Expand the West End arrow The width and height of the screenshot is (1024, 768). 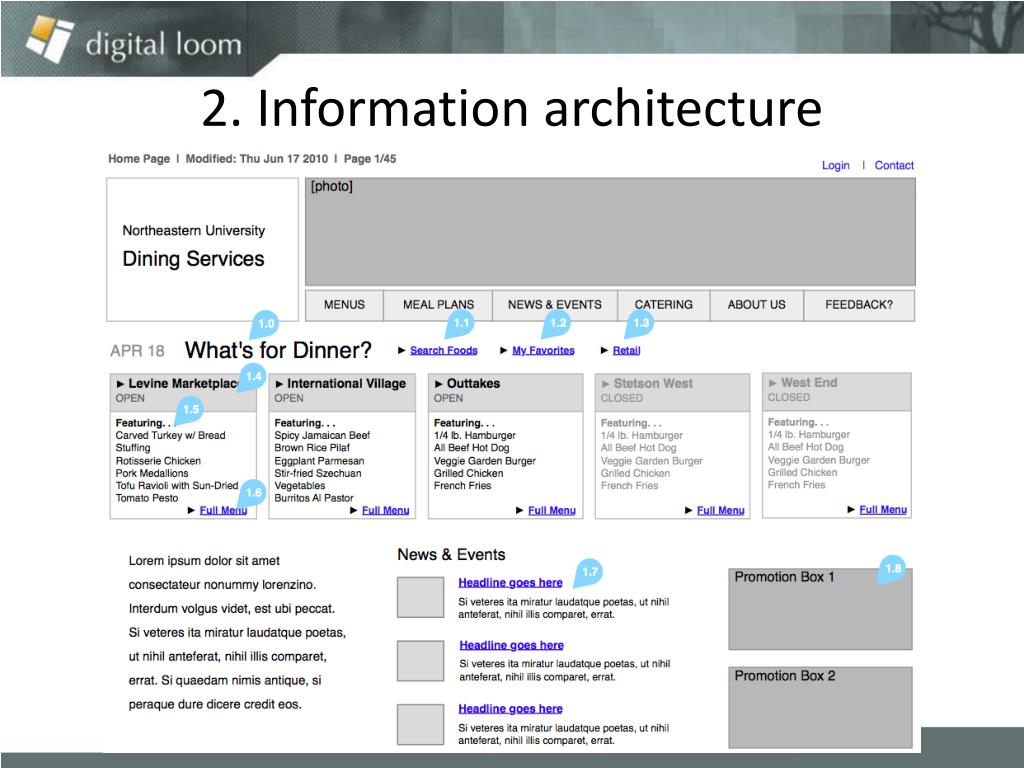point(773,383)
